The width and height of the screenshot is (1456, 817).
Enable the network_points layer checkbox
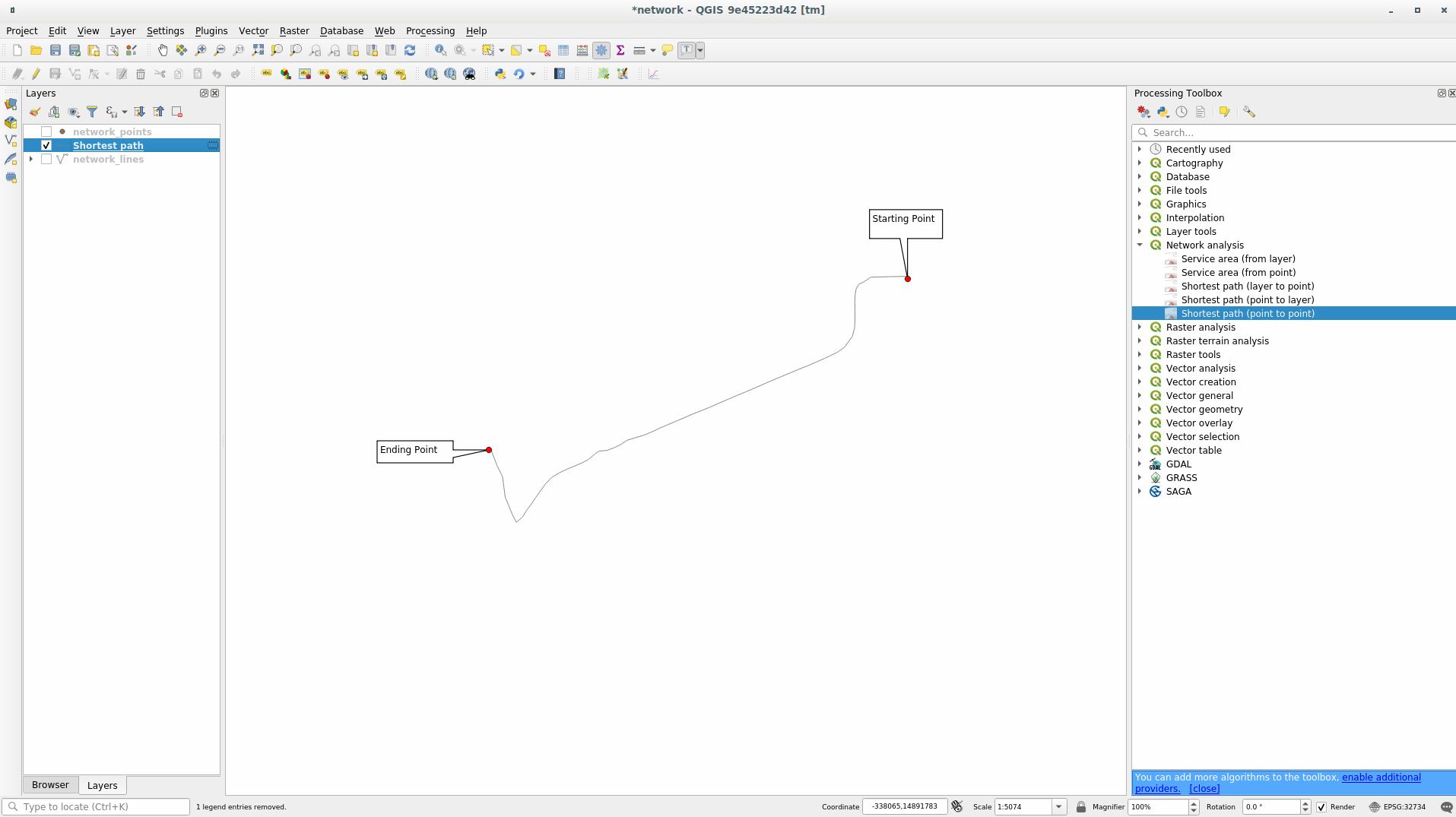46,131
